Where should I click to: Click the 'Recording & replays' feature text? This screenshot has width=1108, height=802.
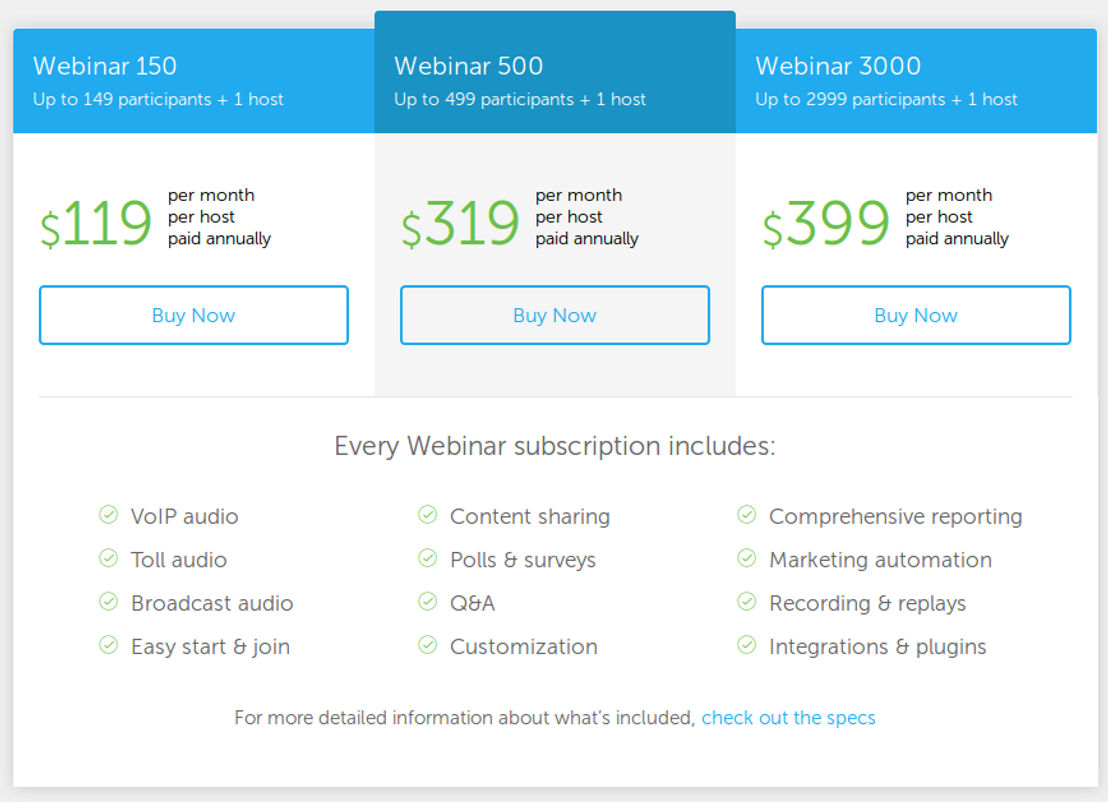[868, 603]
